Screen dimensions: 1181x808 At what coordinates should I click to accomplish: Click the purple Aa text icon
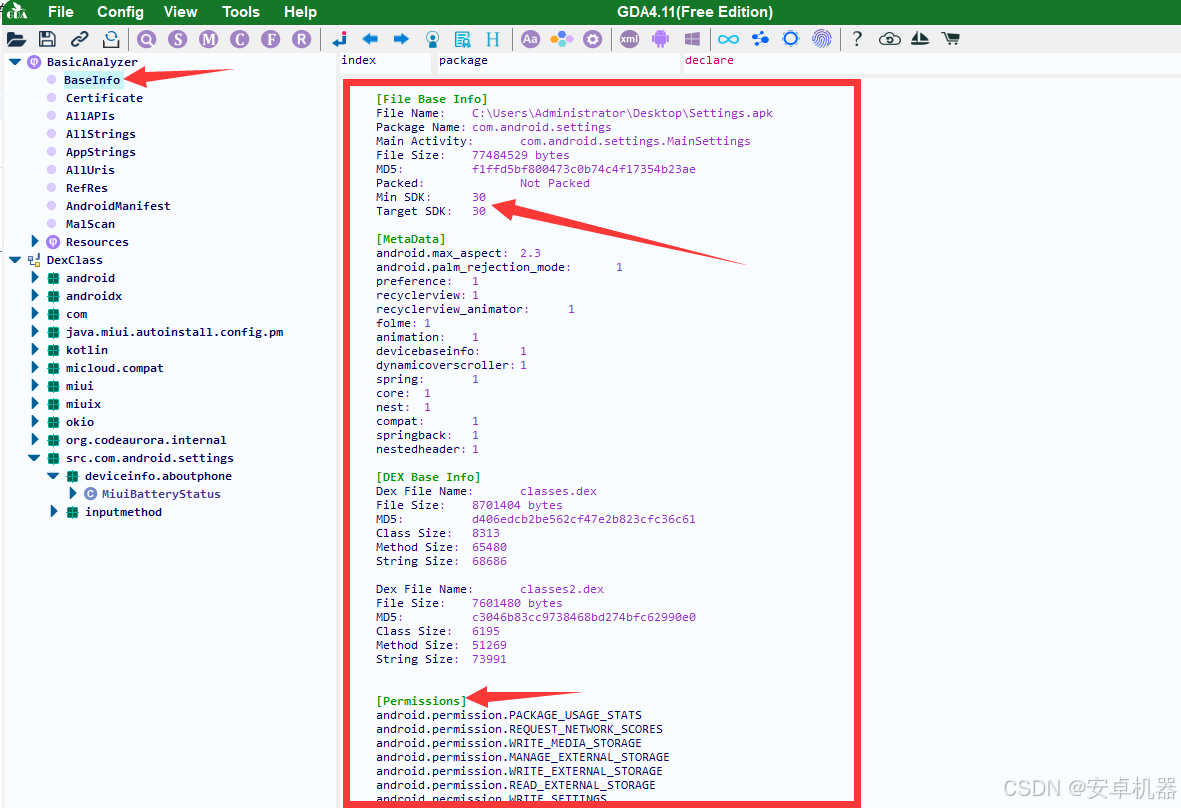tap(530, 39)
